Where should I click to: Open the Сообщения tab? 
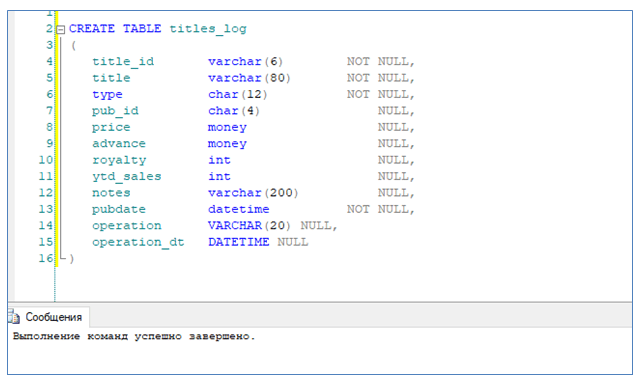48,317
